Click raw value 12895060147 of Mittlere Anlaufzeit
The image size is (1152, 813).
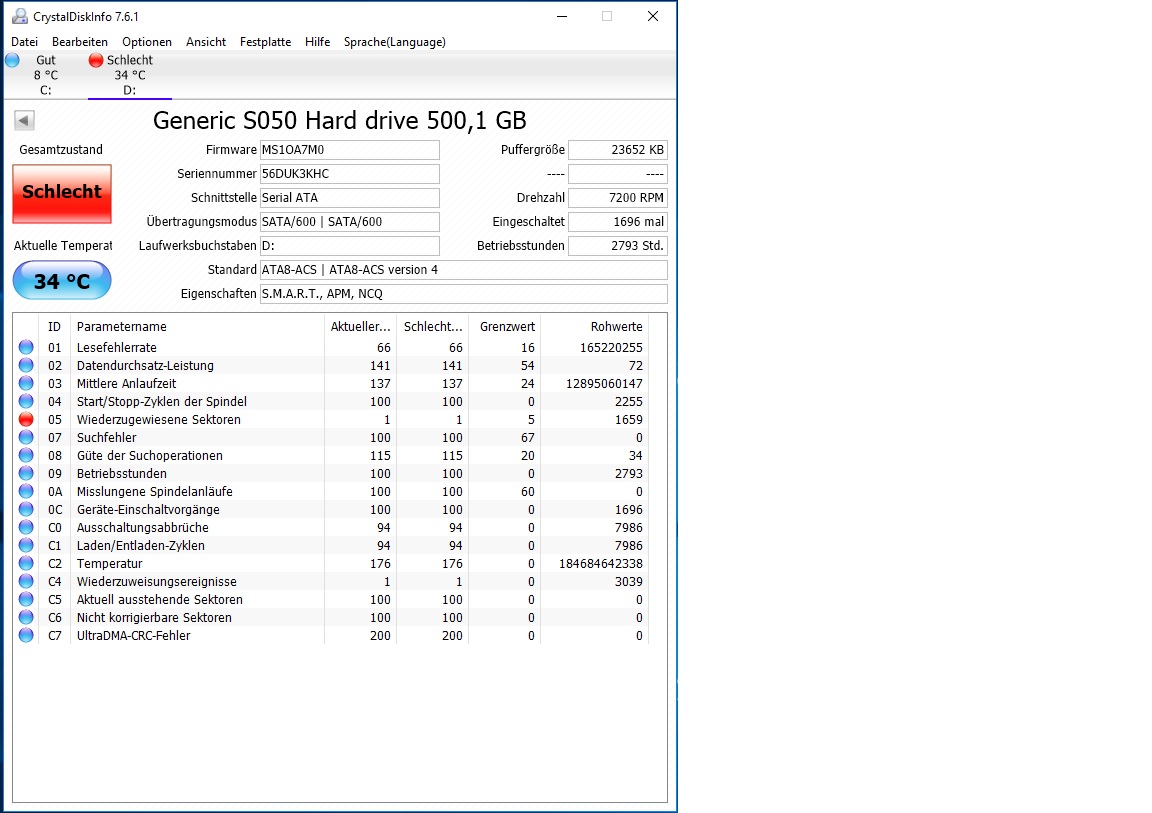tap(605, 383)
